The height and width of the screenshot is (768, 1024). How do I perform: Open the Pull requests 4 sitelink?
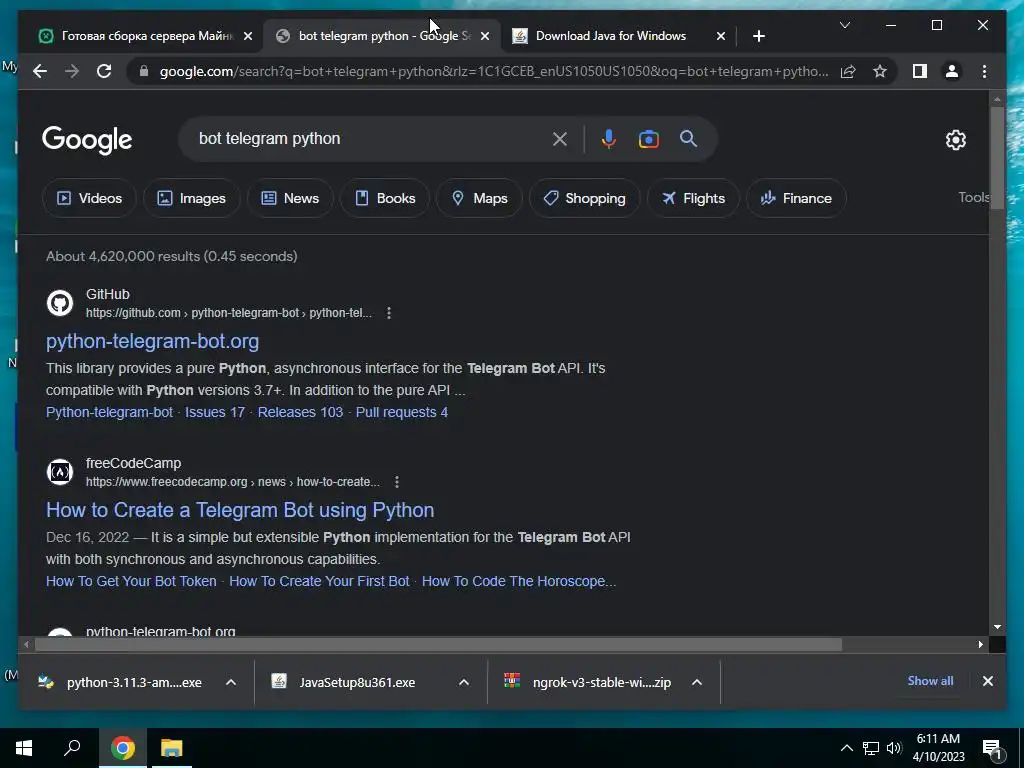tap(402, 412)
